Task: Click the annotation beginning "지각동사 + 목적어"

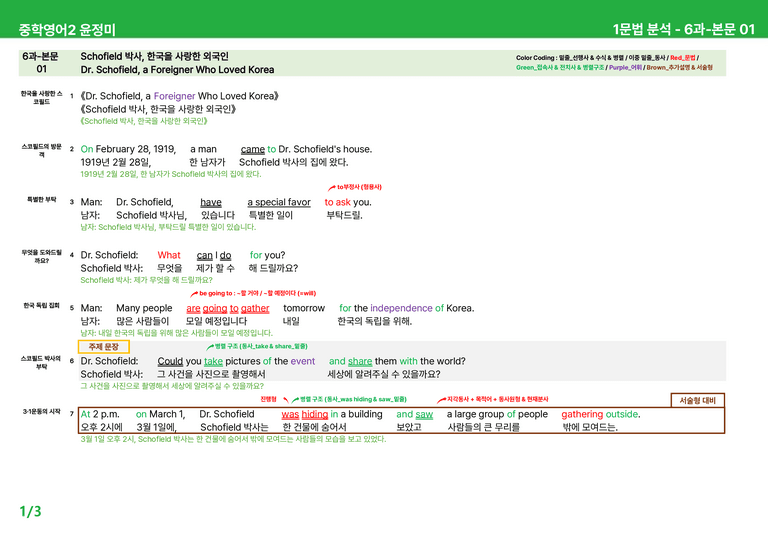Action: (x=498, y=399)
